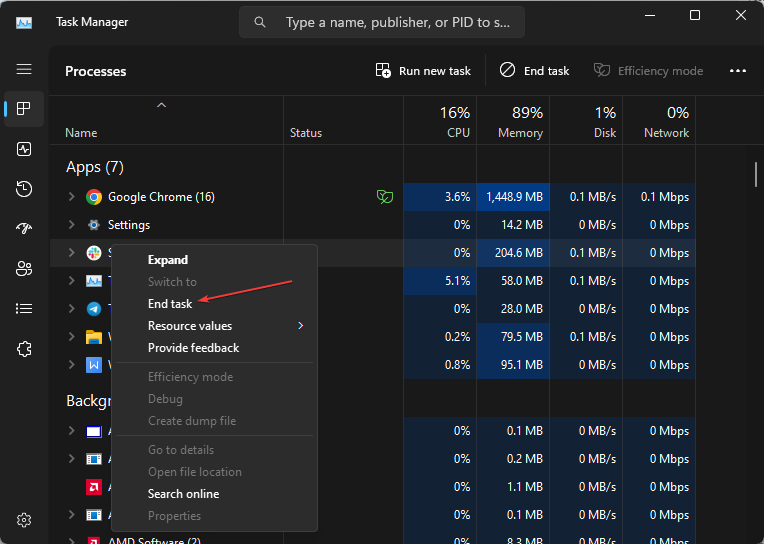
Task: Expand the Settings process group
Action: pyautogui.click(x=71, y=225)
